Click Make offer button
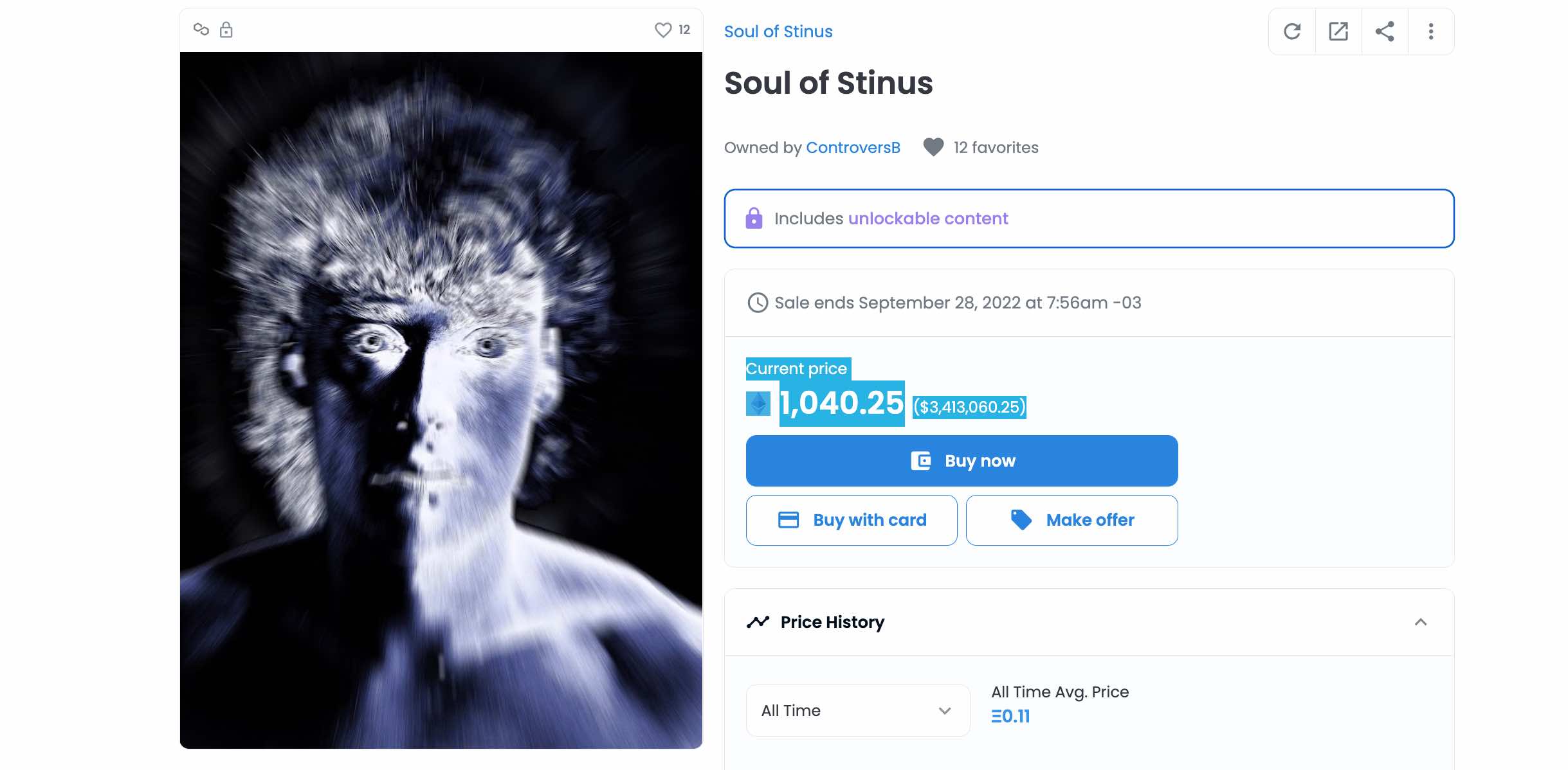The width and height of the screenshot is (1568, 770). coord(1071,520)
